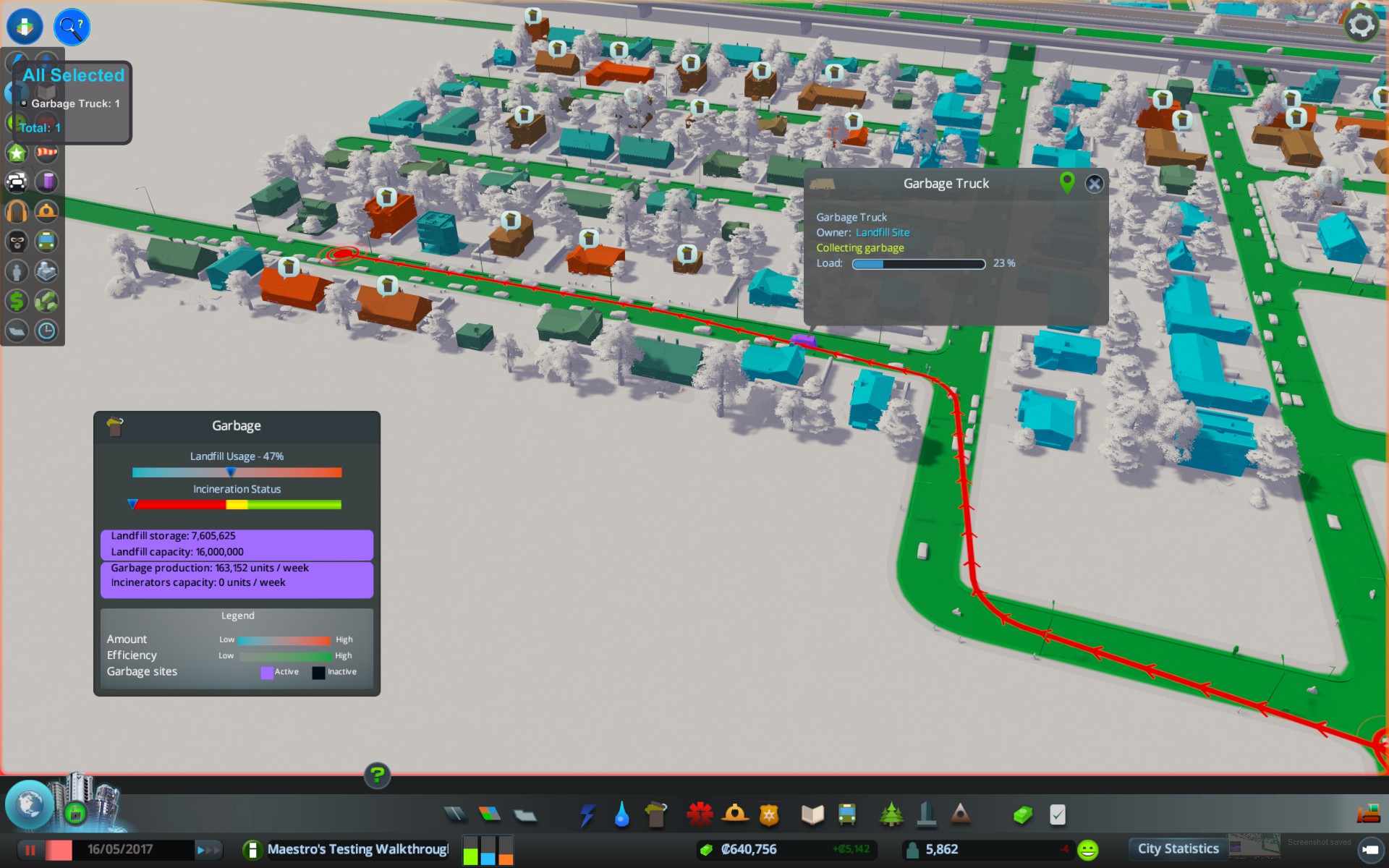Open the Electricity build menu
Image resolution: width=1389 pixels, height=868 pixels.
(x=587, y=815)
